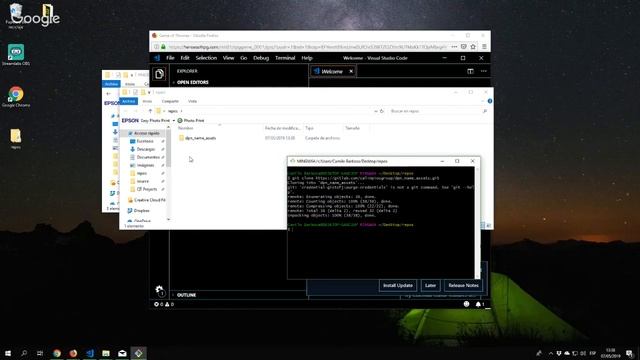Open the Manage gear icon in VS Code

[159, 290]
